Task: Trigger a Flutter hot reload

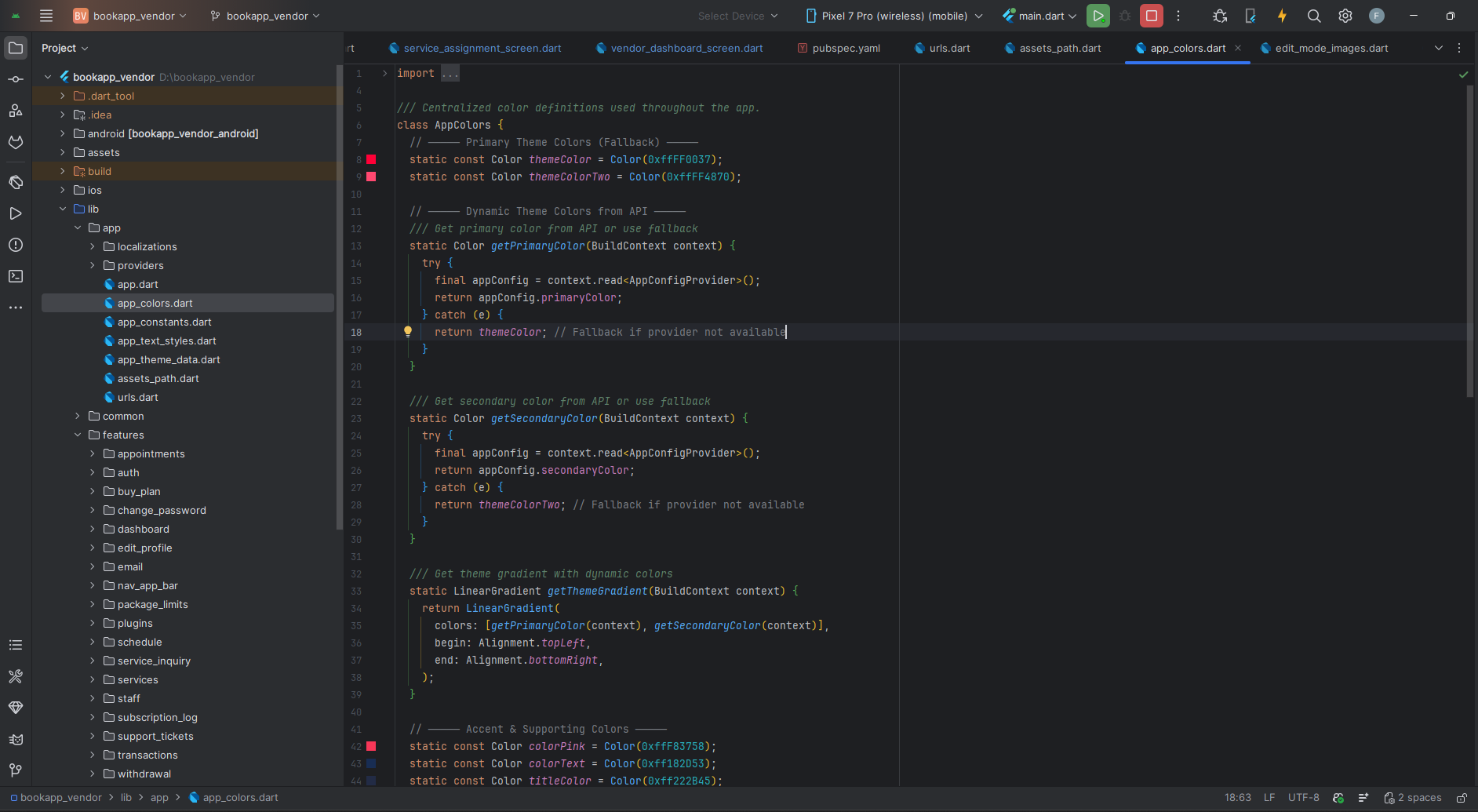Action: click(1282, 16)
